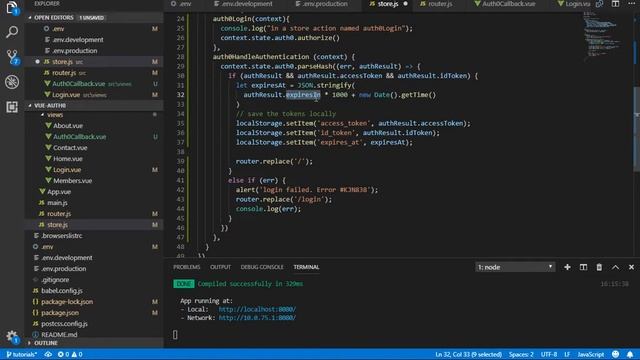Split the editor with the layout icon
Image resolution: width=640 pixels, height=360 pixels.
(615, 4)
